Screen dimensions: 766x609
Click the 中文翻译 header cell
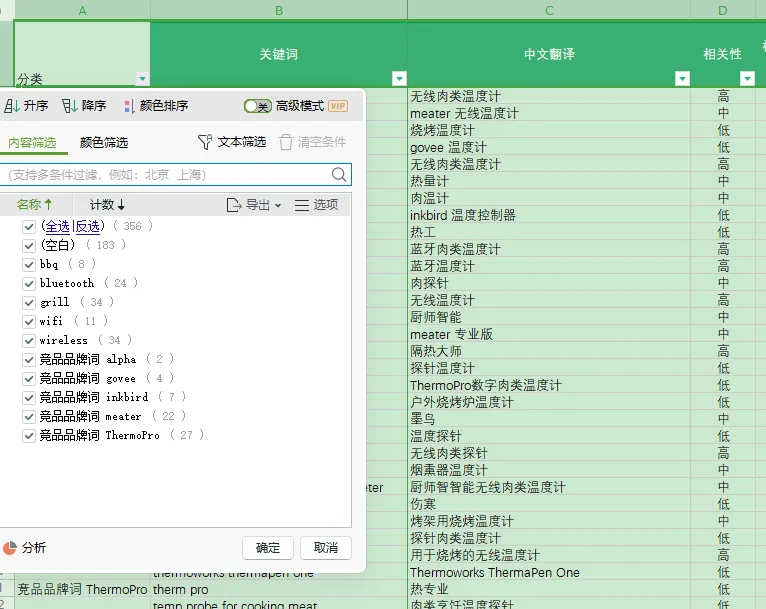(549, 54)
